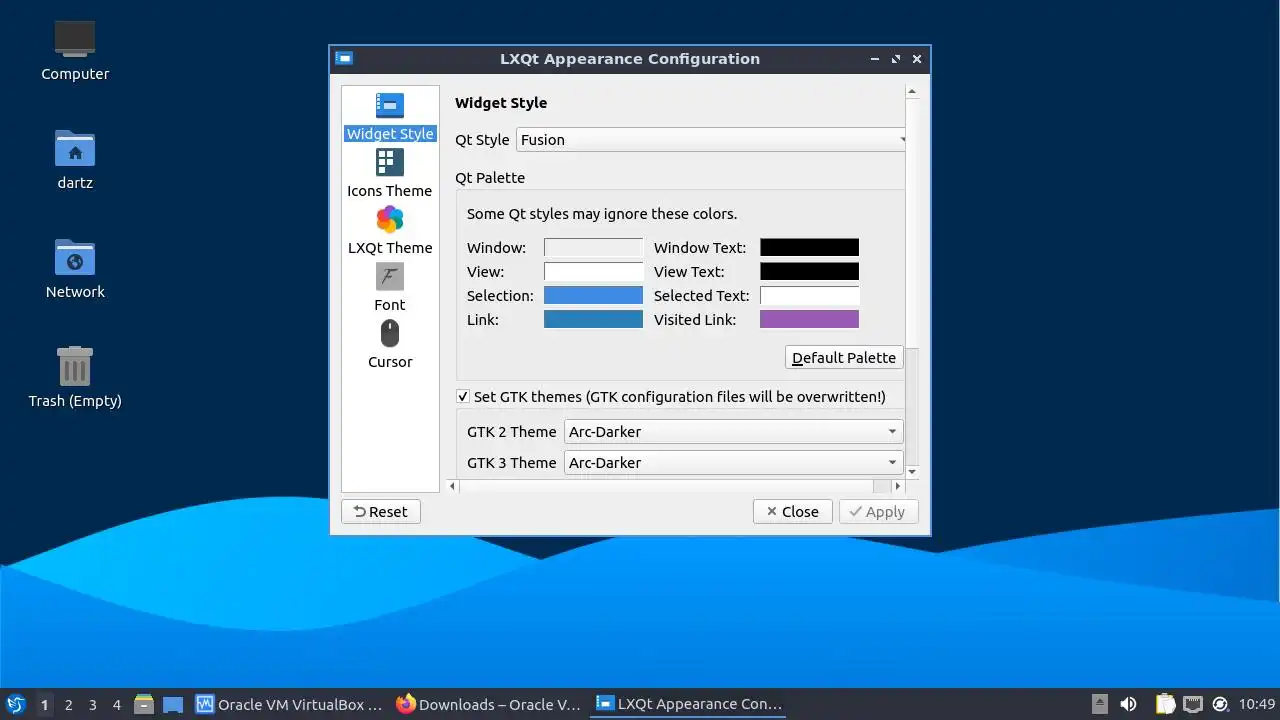The height and width of the screenshot is (720, 1280).
Task: Click the update notifier tray icon
Action: pyautogui.click(x=1220, y=704)
